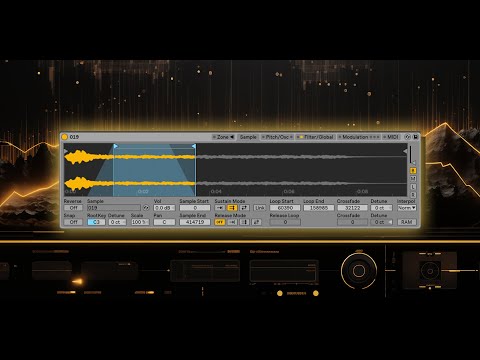
Task: Click the loop end marker flag
Action: 194,146
